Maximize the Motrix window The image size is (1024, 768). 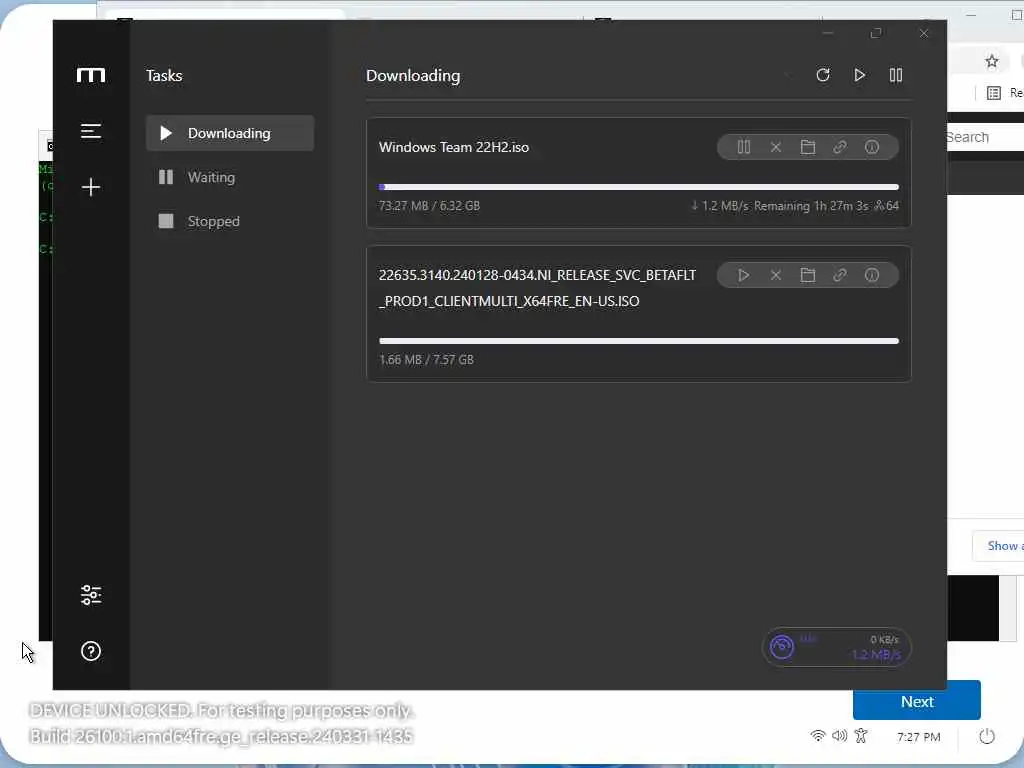pos(876,33)
